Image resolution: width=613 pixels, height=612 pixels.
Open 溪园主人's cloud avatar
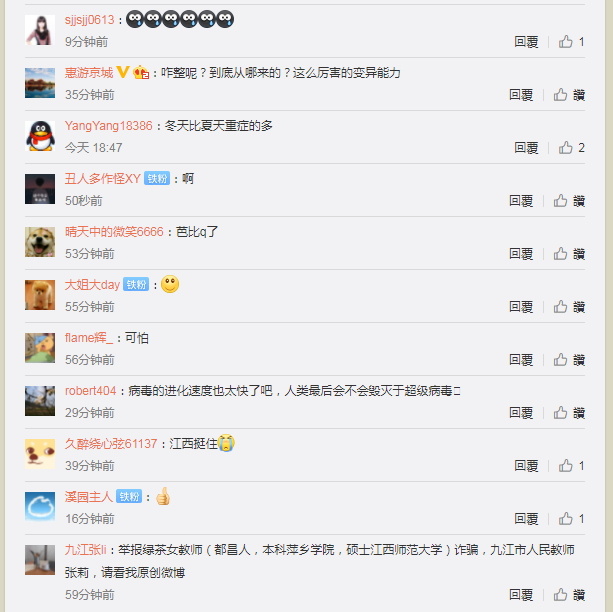(40, 507)
